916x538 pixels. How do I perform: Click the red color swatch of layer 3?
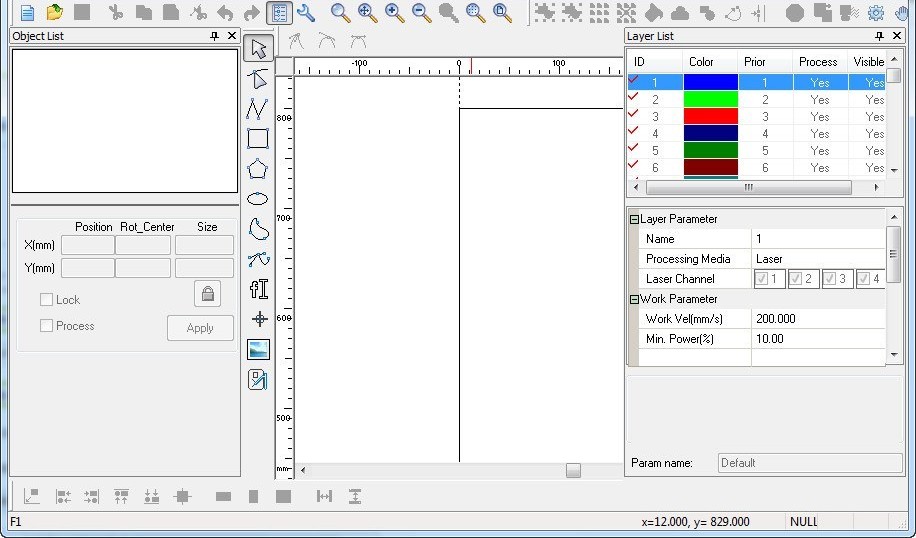tap(710, 116)
